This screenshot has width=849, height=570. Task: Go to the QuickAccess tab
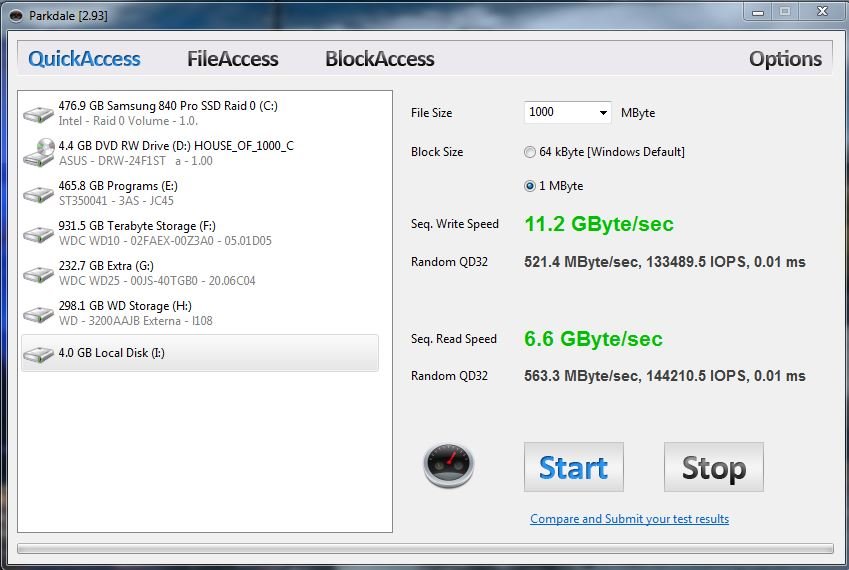coord(84,59)
